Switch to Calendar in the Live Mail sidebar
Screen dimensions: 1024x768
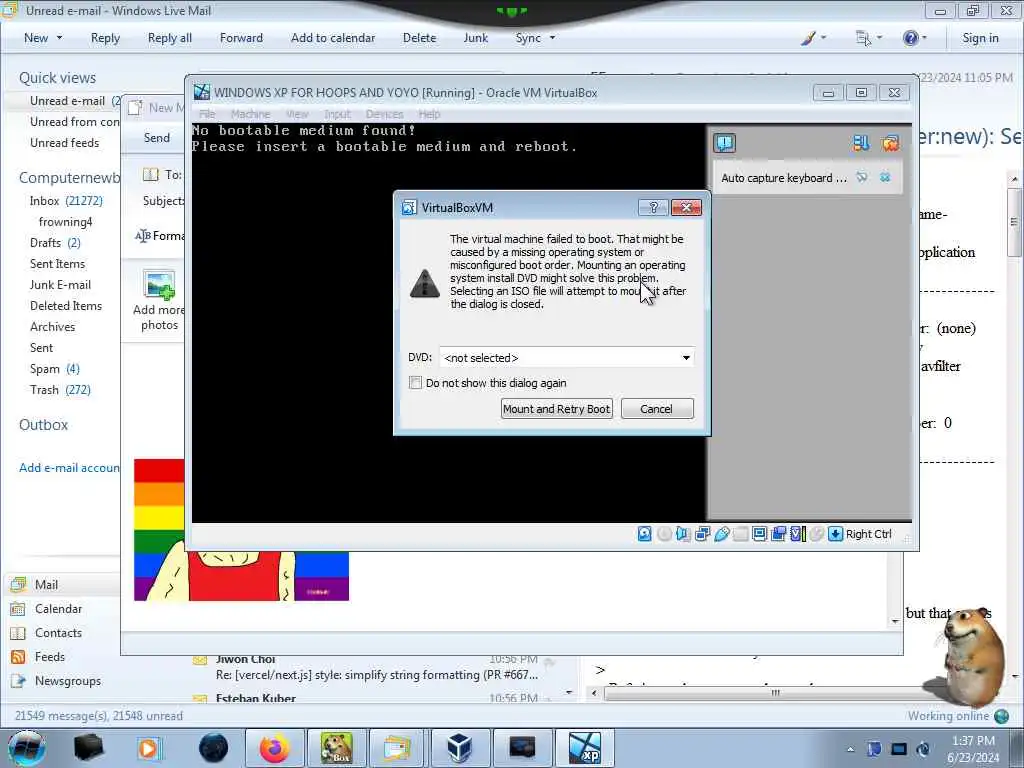58,609
